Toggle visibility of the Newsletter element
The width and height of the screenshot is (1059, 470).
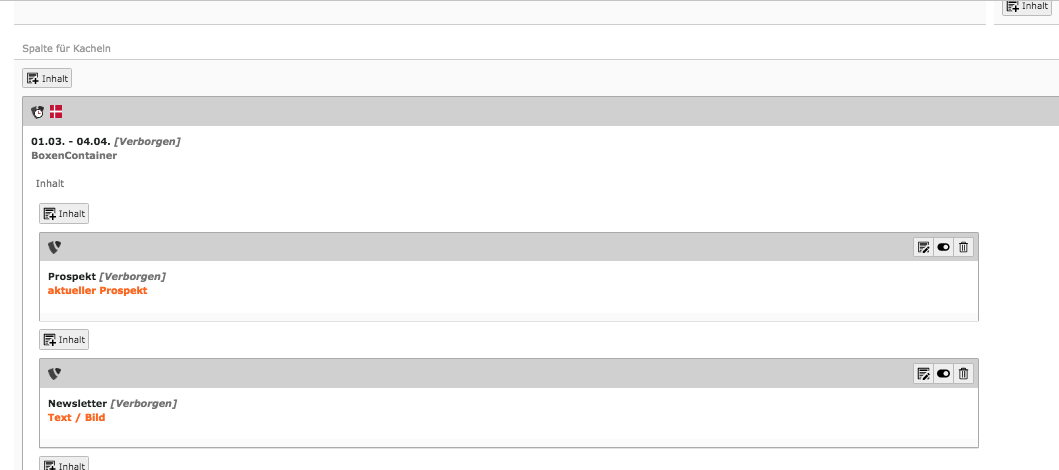(x=943, y=373)
